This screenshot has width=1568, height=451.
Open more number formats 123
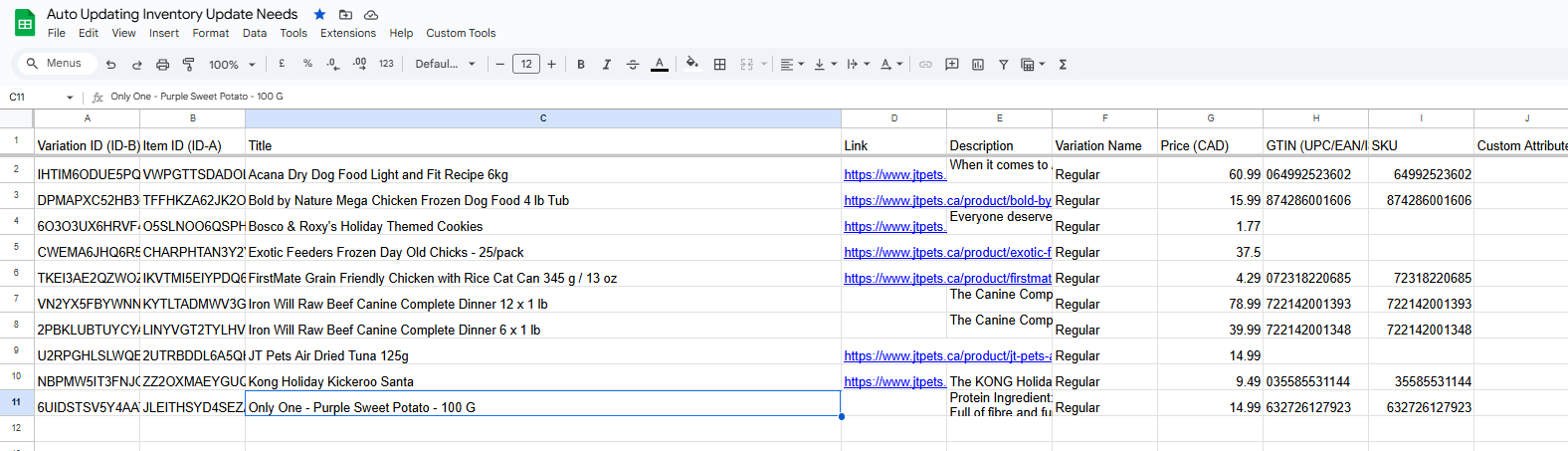(x=386, y=64)
